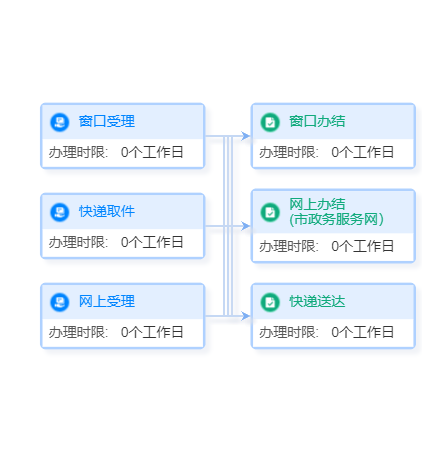Screen dimensions: 422x452
Task: Click the 0个工作日 value under 窗口办结
Action: [362, 152]
